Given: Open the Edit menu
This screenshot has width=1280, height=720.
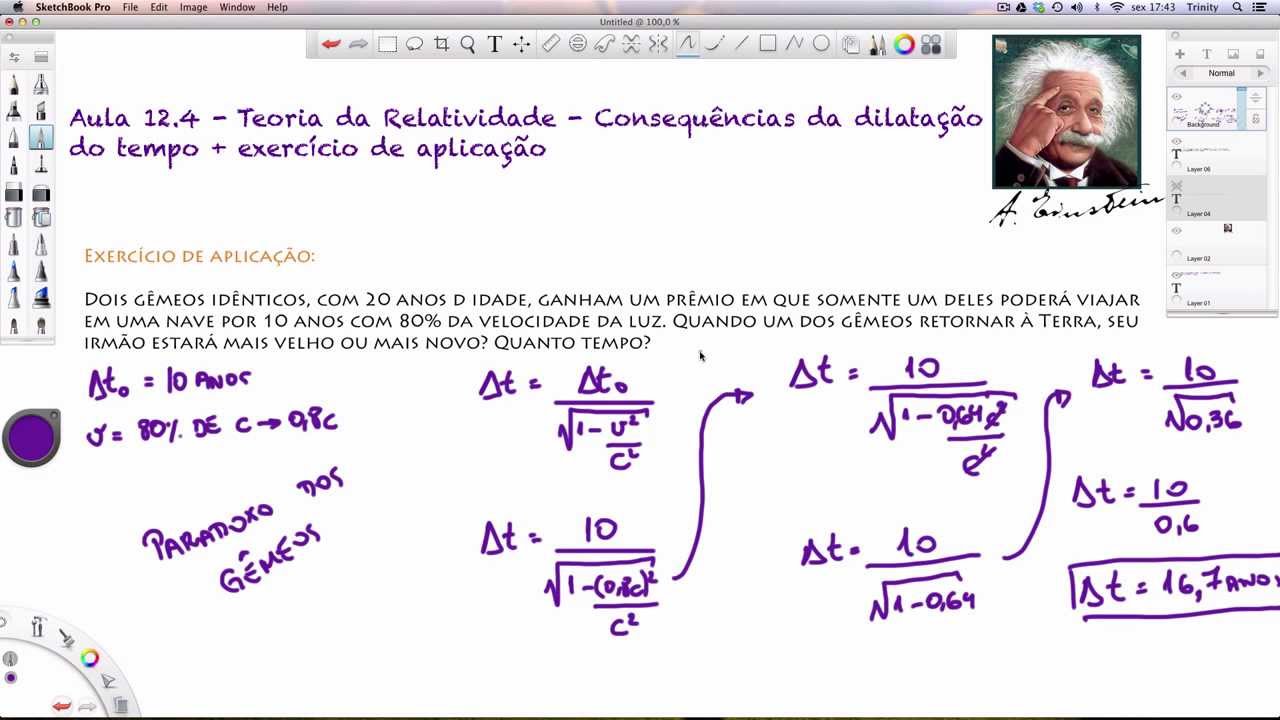Looking at the screenshot, I should click(159, 7).
